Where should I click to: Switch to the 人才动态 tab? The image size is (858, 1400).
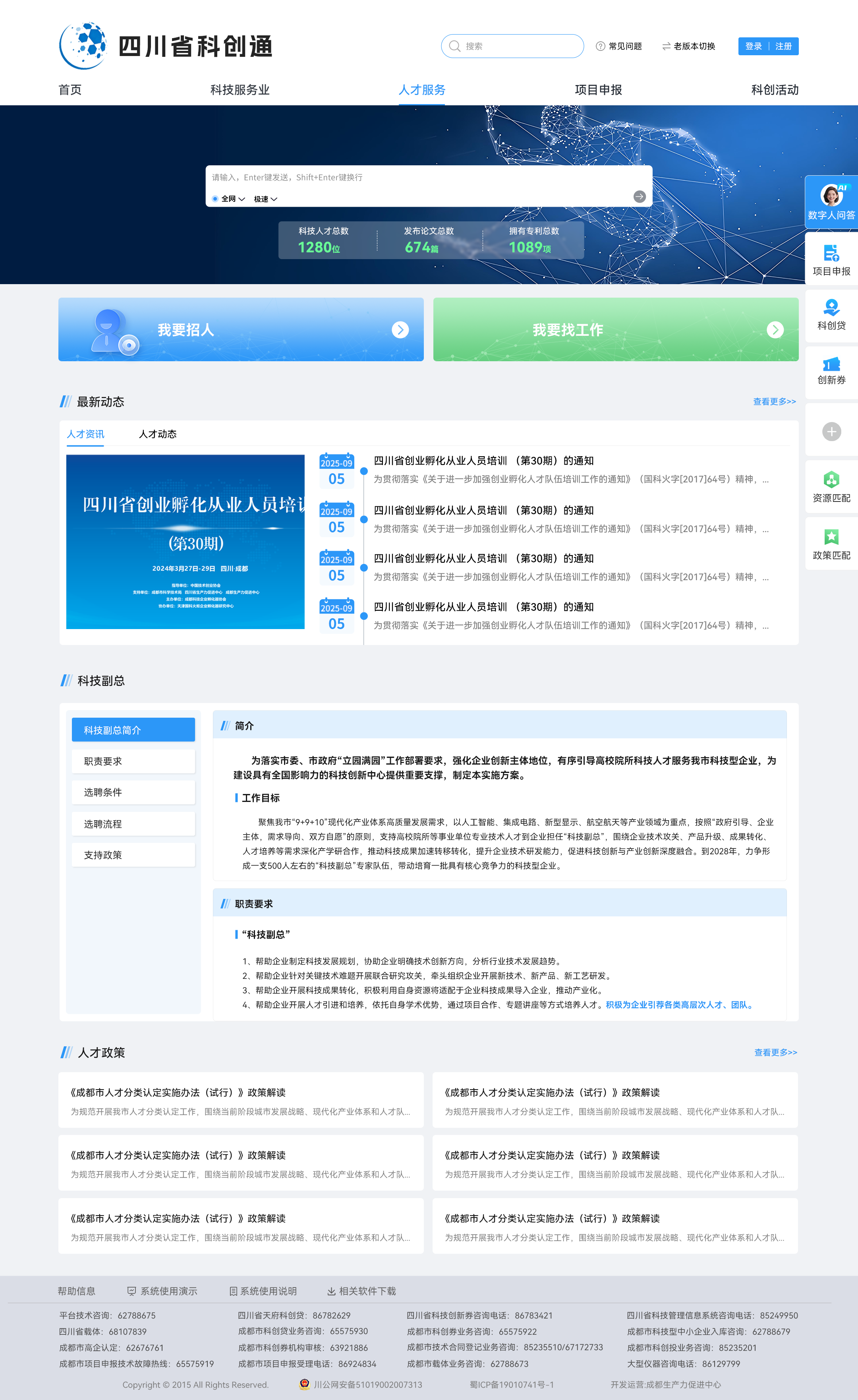click(158, 434)
